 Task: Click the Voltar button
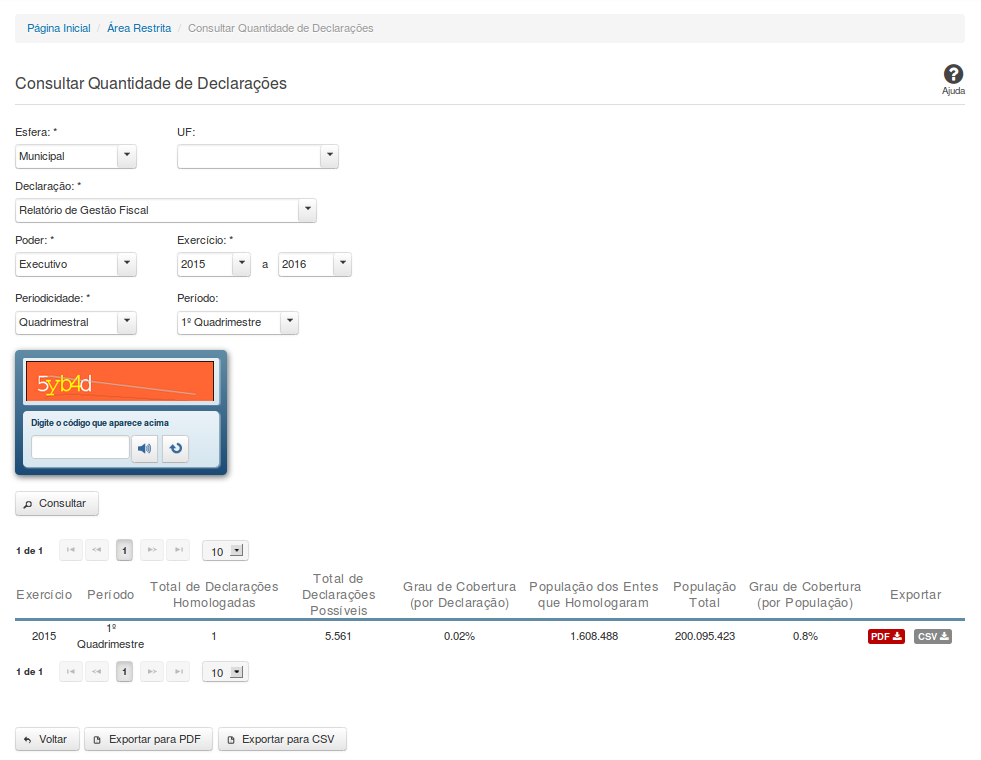pyautogui.click(x=46, y=740)
